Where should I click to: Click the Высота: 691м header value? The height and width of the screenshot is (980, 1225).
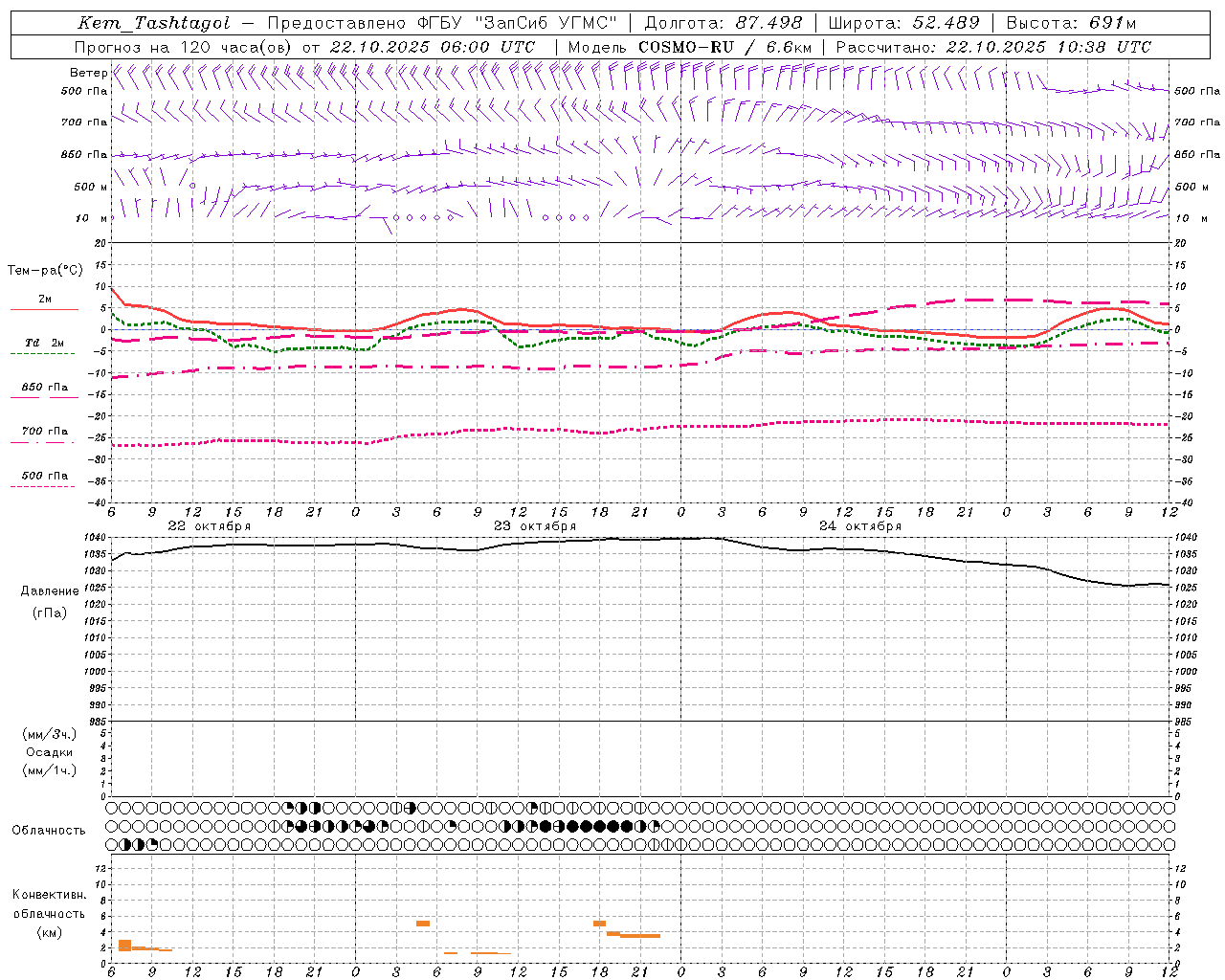(1071, 24)
